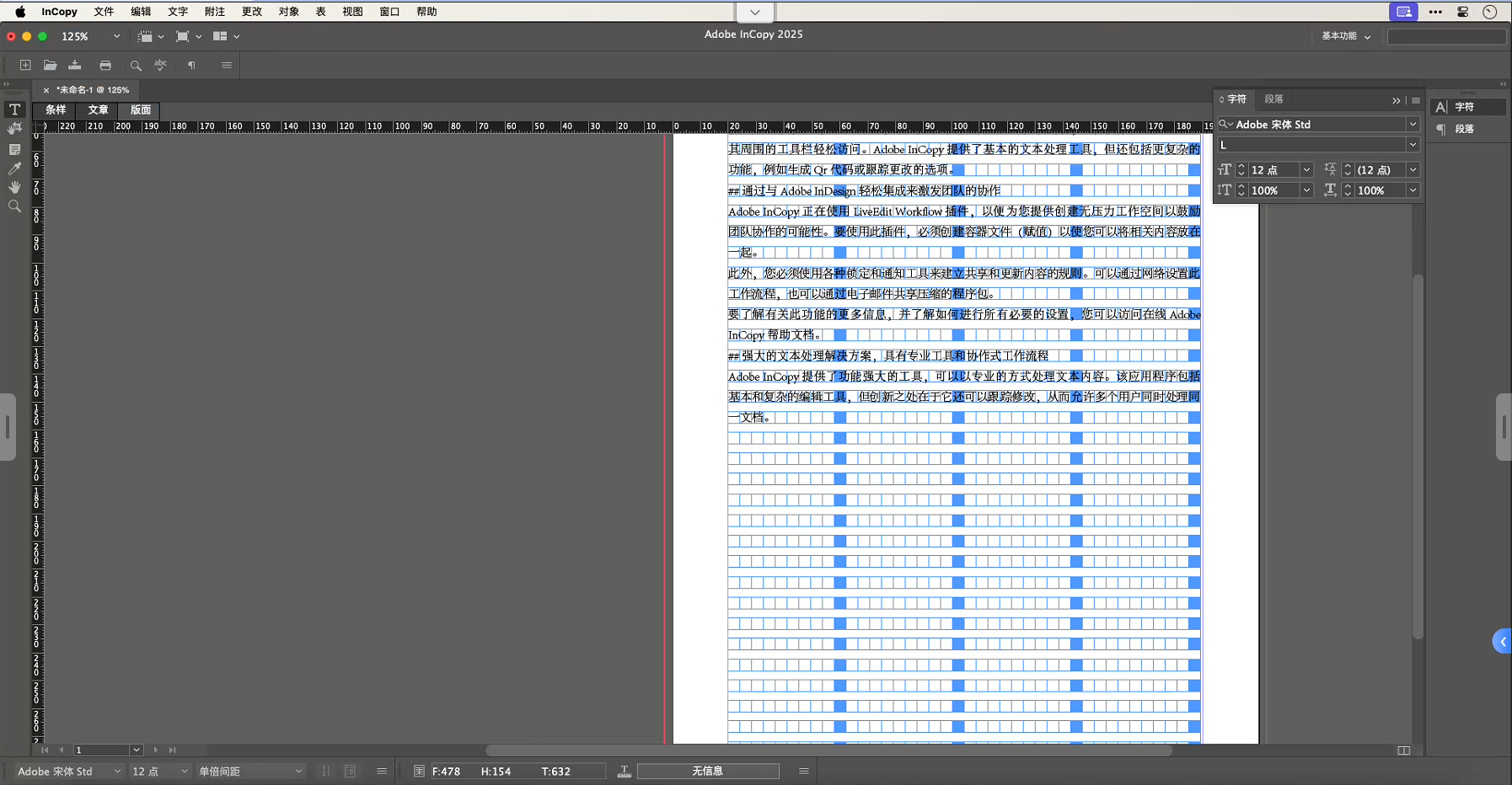
Task: Click the spell check abc icon
Action: (x=160, y=65)
